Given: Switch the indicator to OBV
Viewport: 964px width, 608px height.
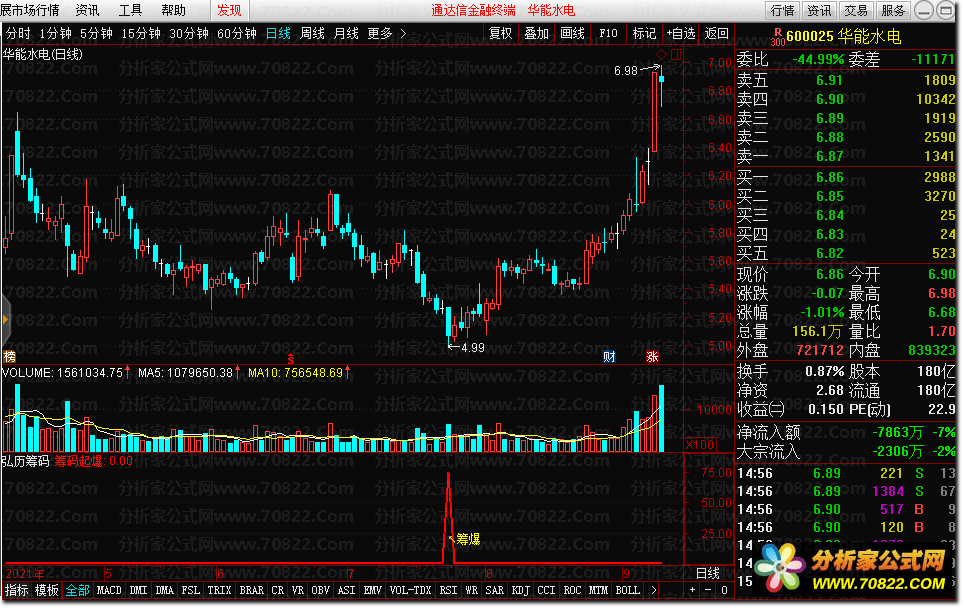Looking at the screenshot, I should coord(320,590).
